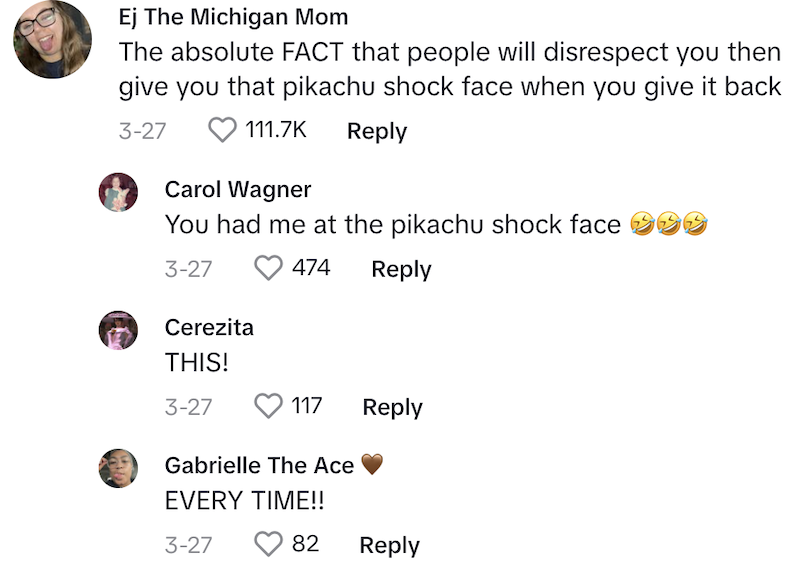Open Ej The Michigan Mom's profile picture
The height and width of the screenshot is (567, 800).
coord(53,40)
